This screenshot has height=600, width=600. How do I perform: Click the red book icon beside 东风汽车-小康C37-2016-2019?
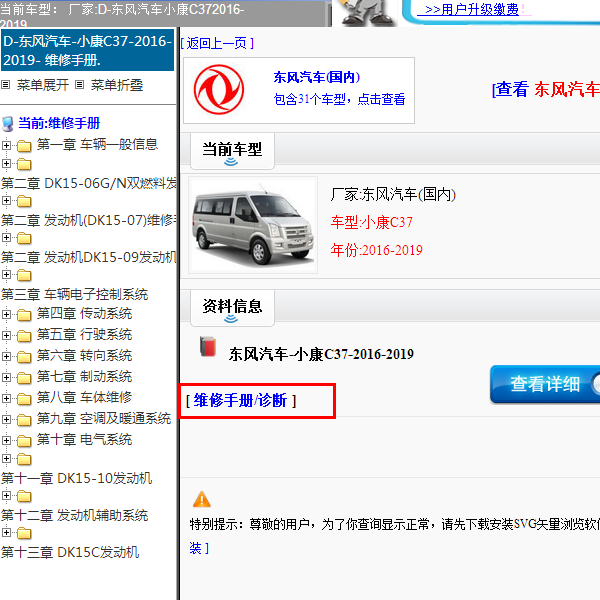pos(208,347)
